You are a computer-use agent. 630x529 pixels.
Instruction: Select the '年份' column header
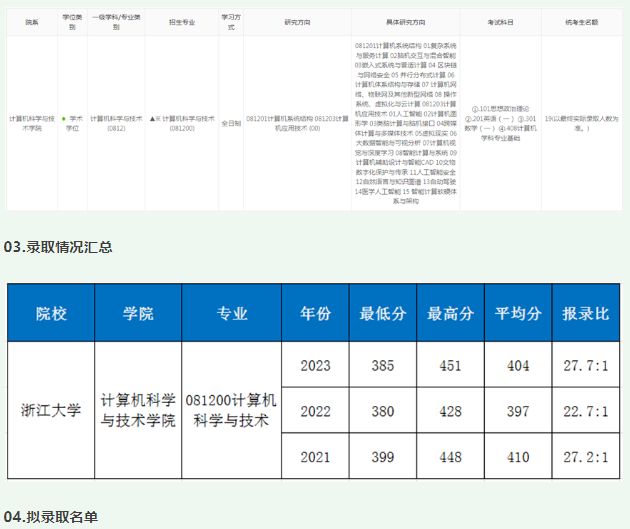pyautogui.click(x=315, y=313)
